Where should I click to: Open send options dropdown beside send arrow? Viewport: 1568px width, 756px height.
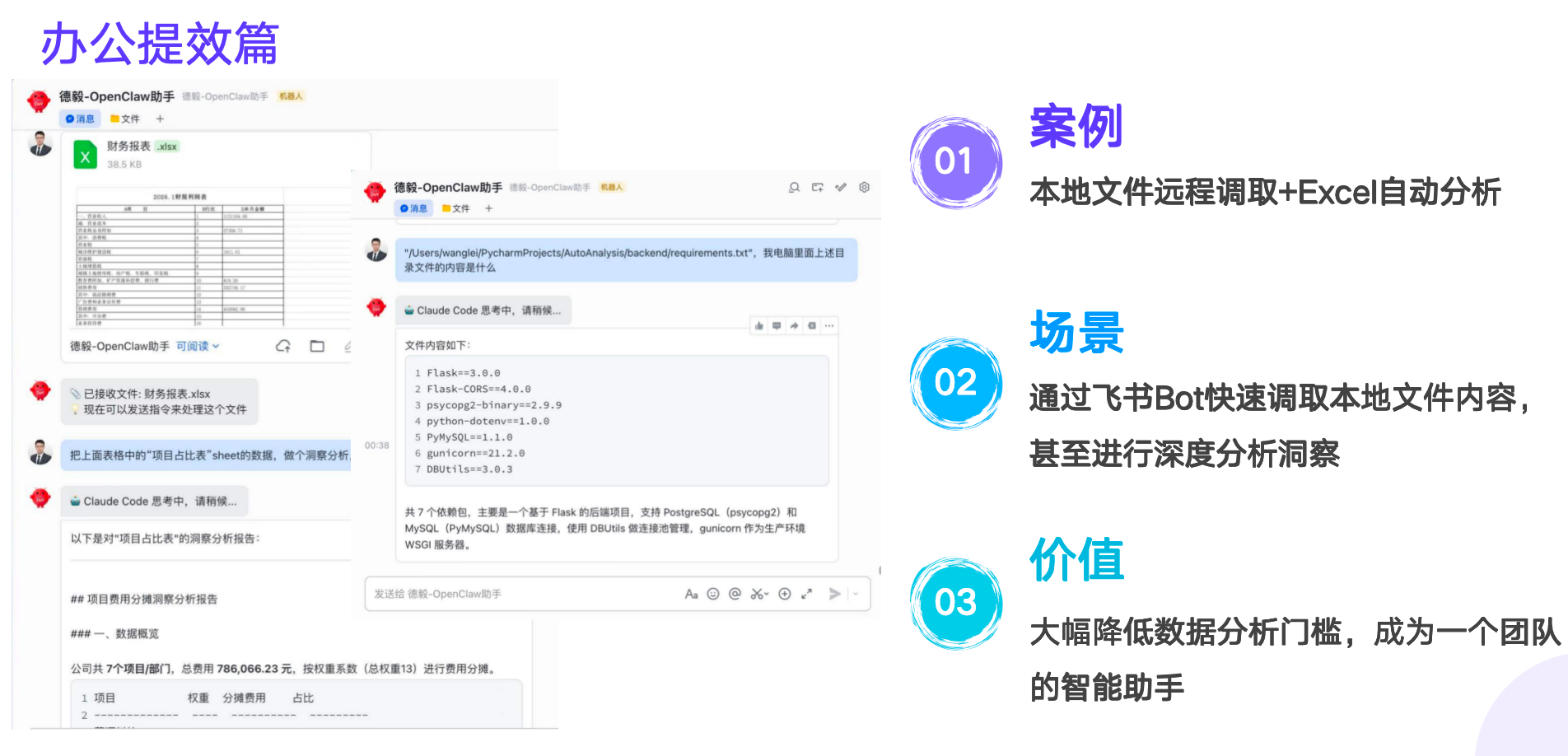click(856, 594)
